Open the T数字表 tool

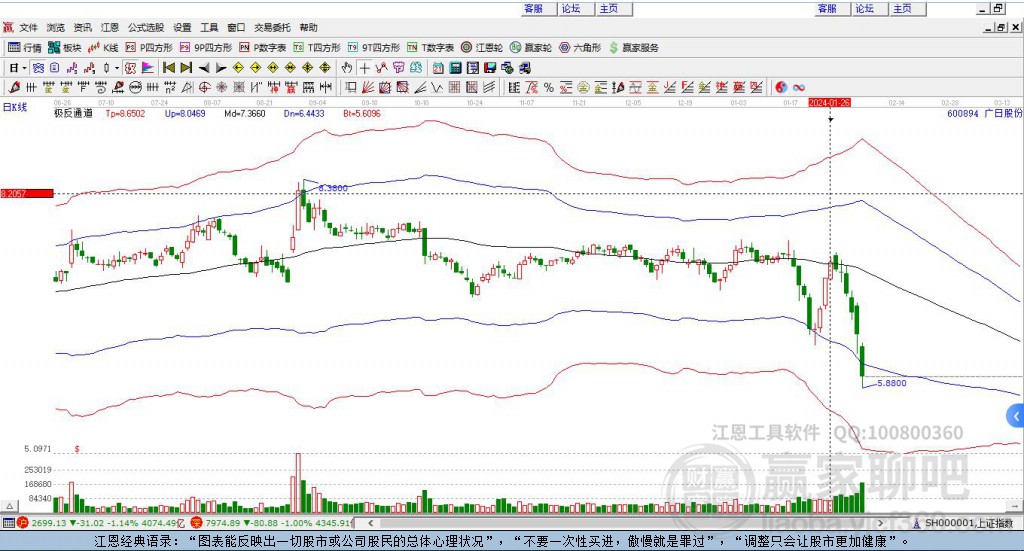tap(430, 48)
